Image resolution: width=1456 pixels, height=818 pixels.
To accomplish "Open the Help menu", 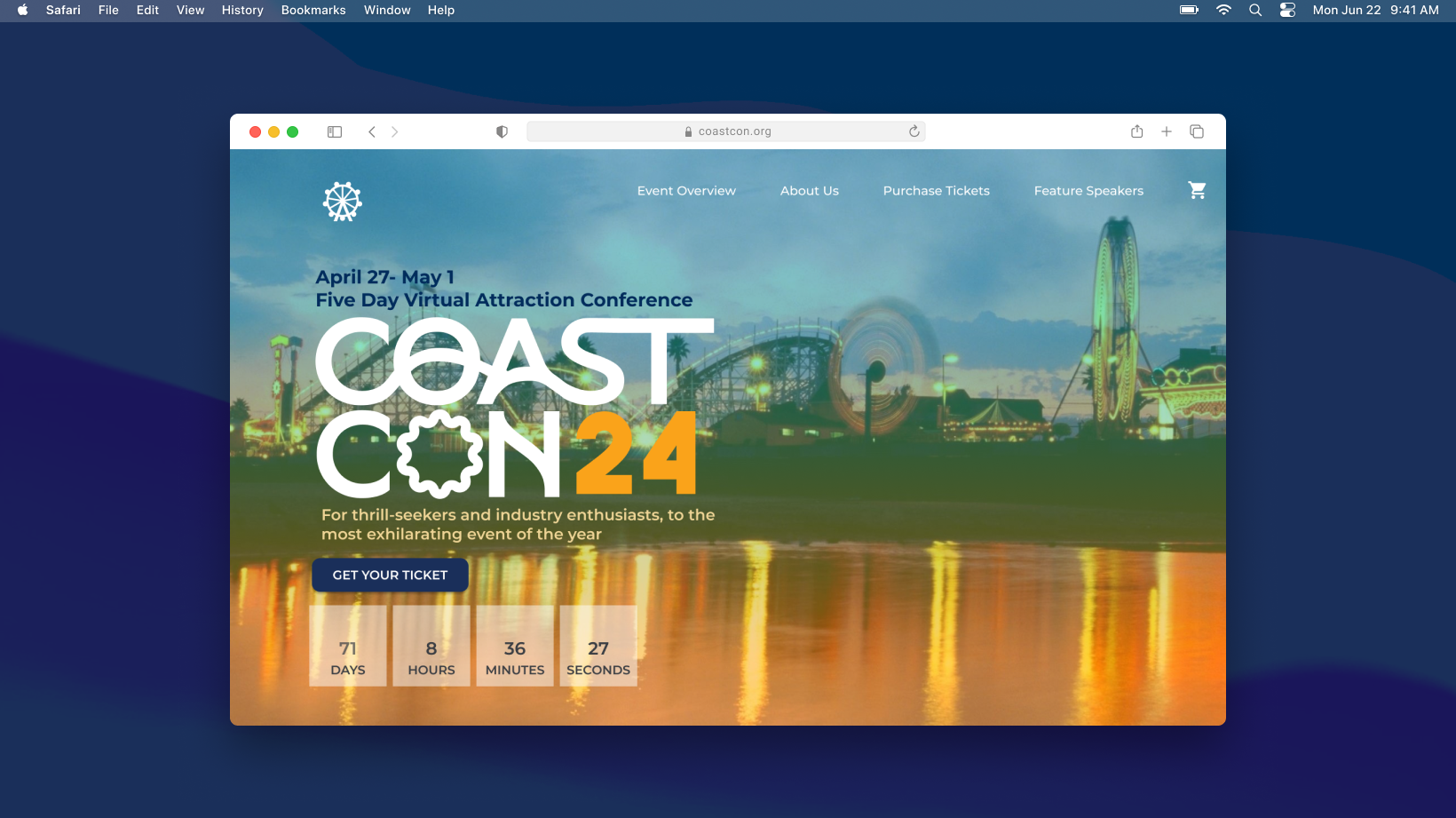I will click(441, 10).
